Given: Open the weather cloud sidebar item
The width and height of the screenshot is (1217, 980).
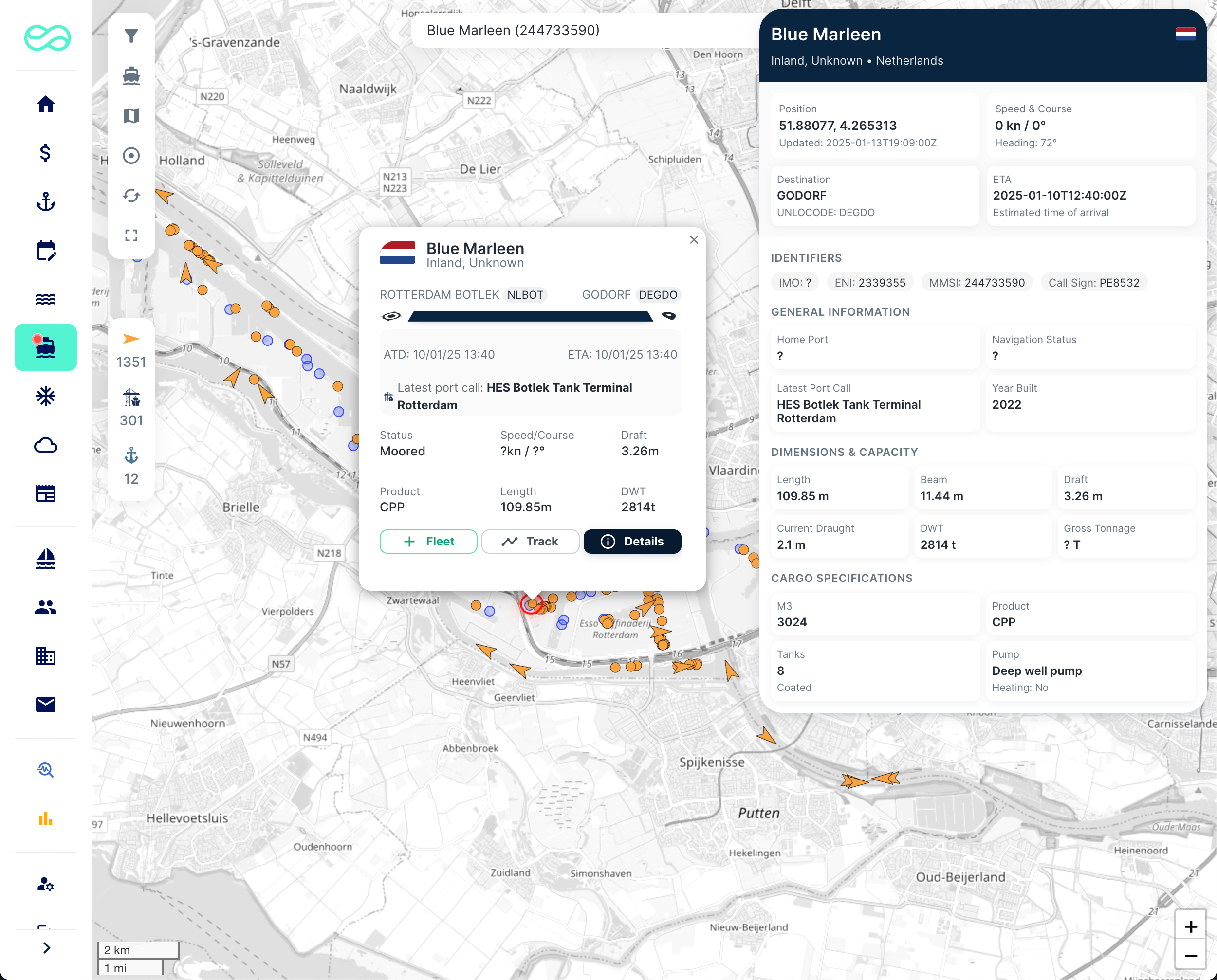Looking at the screenshot, I should pyautogui.click(x=45, y=445).
